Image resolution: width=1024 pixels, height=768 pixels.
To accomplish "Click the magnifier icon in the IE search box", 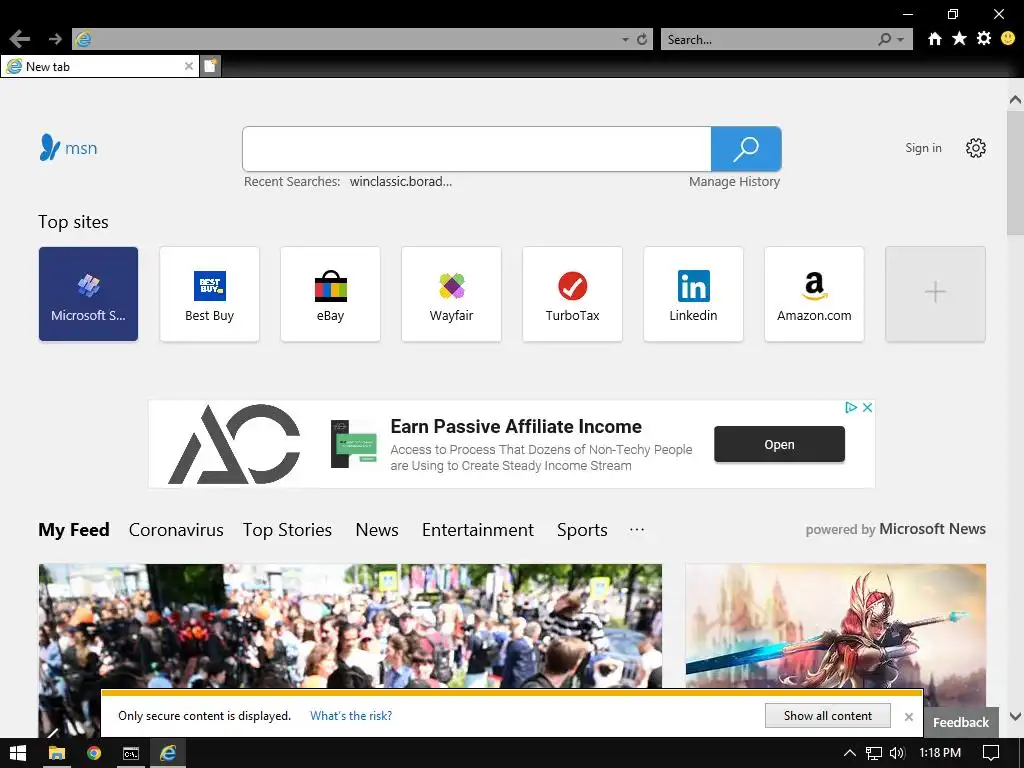I will tap(884, 39).
